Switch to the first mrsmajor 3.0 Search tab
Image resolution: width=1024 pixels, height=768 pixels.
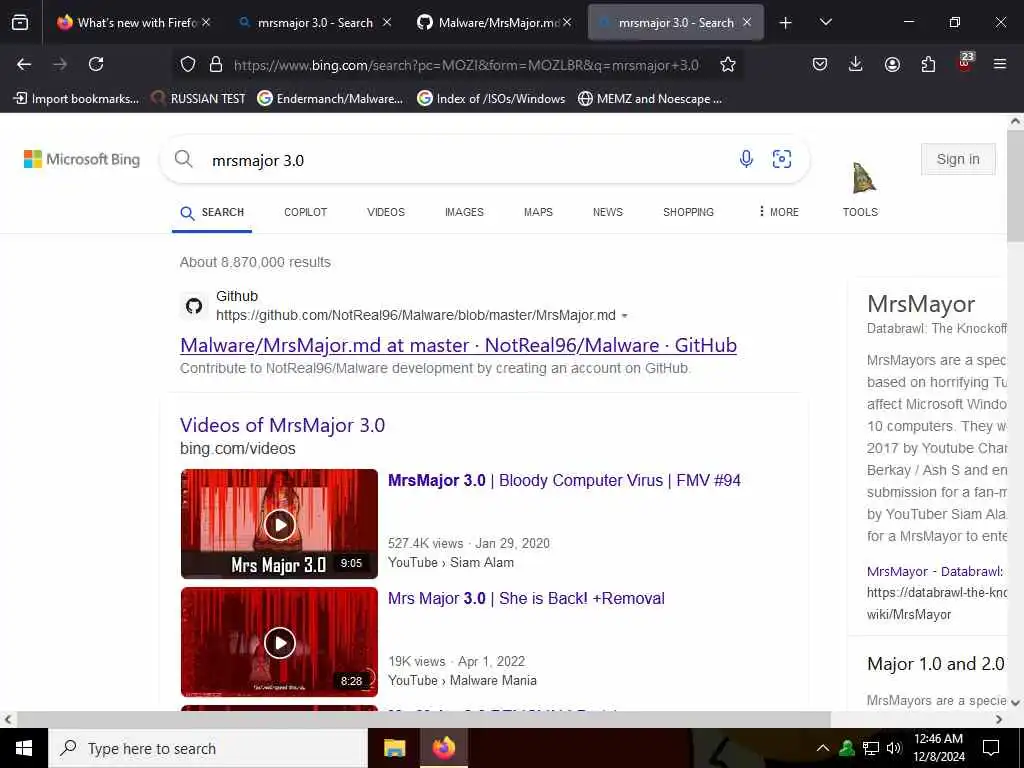(315, 22)
